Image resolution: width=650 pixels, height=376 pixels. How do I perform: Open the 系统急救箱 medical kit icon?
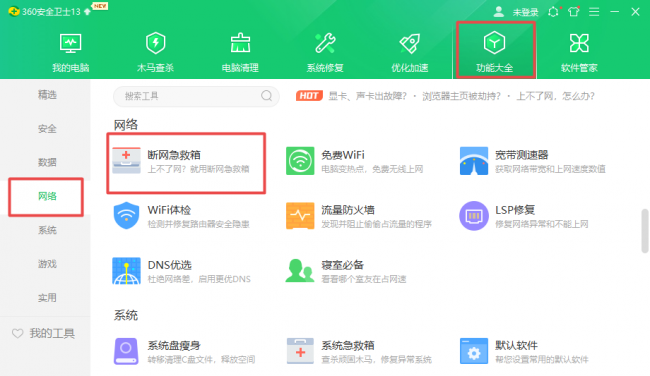(x=300, y=351)
